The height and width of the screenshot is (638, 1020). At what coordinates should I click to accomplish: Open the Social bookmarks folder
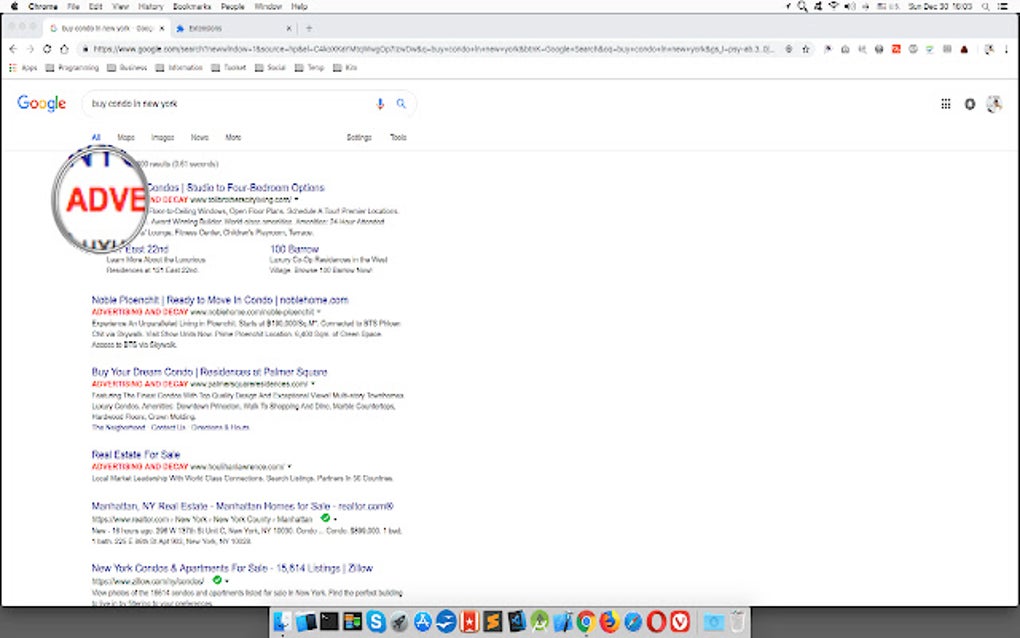(x=270, y=68)
